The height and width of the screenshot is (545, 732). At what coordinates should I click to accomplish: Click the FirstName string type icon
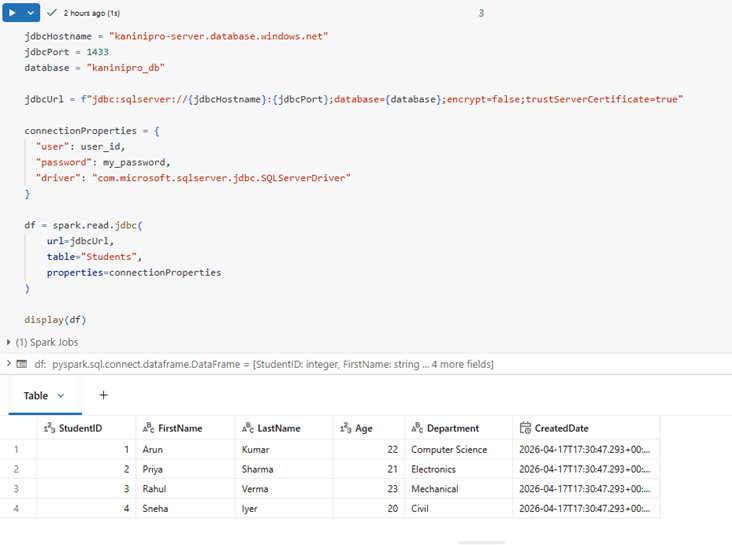(148, 428)
